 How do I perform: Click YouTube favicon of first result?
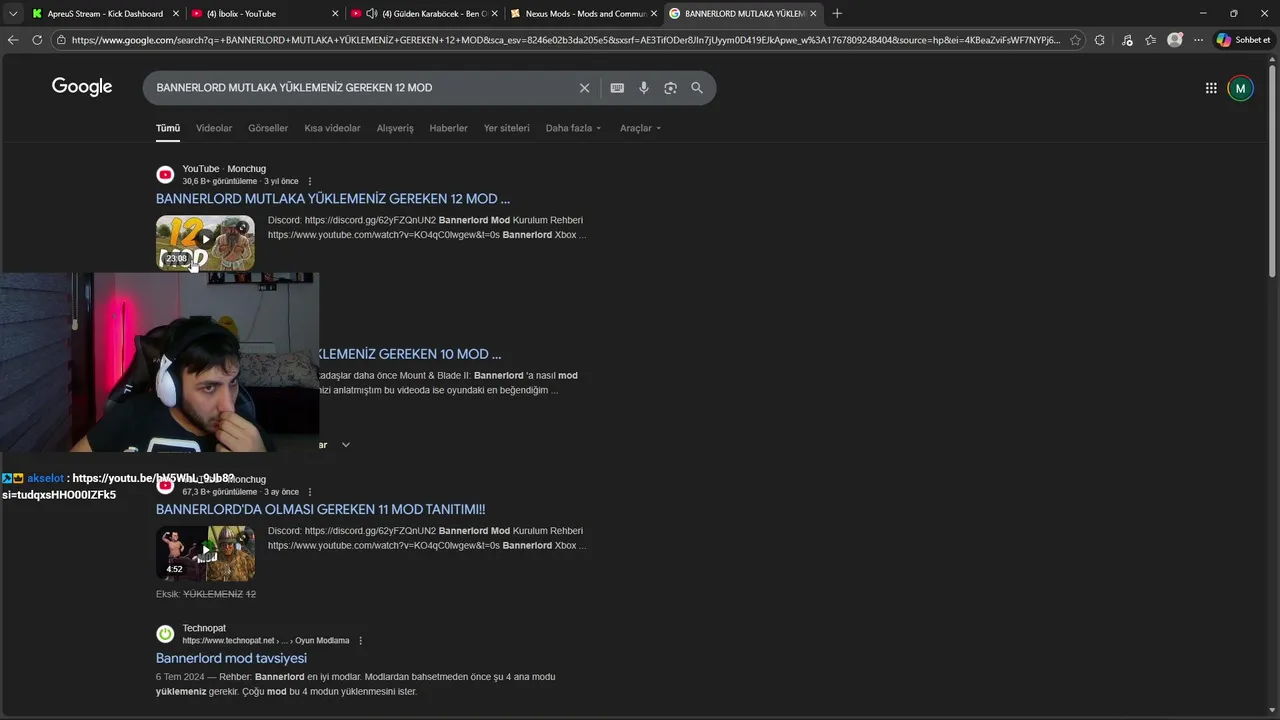click(x=165, y=175)
